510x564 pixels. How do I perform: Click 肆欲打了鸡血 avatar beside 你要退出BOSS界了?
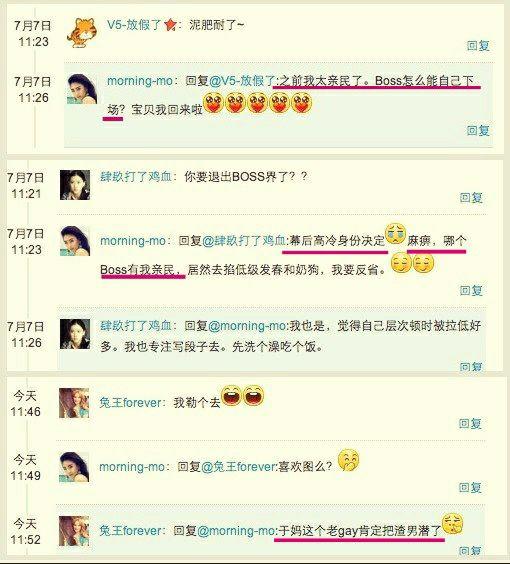click(x=75, y=185)
